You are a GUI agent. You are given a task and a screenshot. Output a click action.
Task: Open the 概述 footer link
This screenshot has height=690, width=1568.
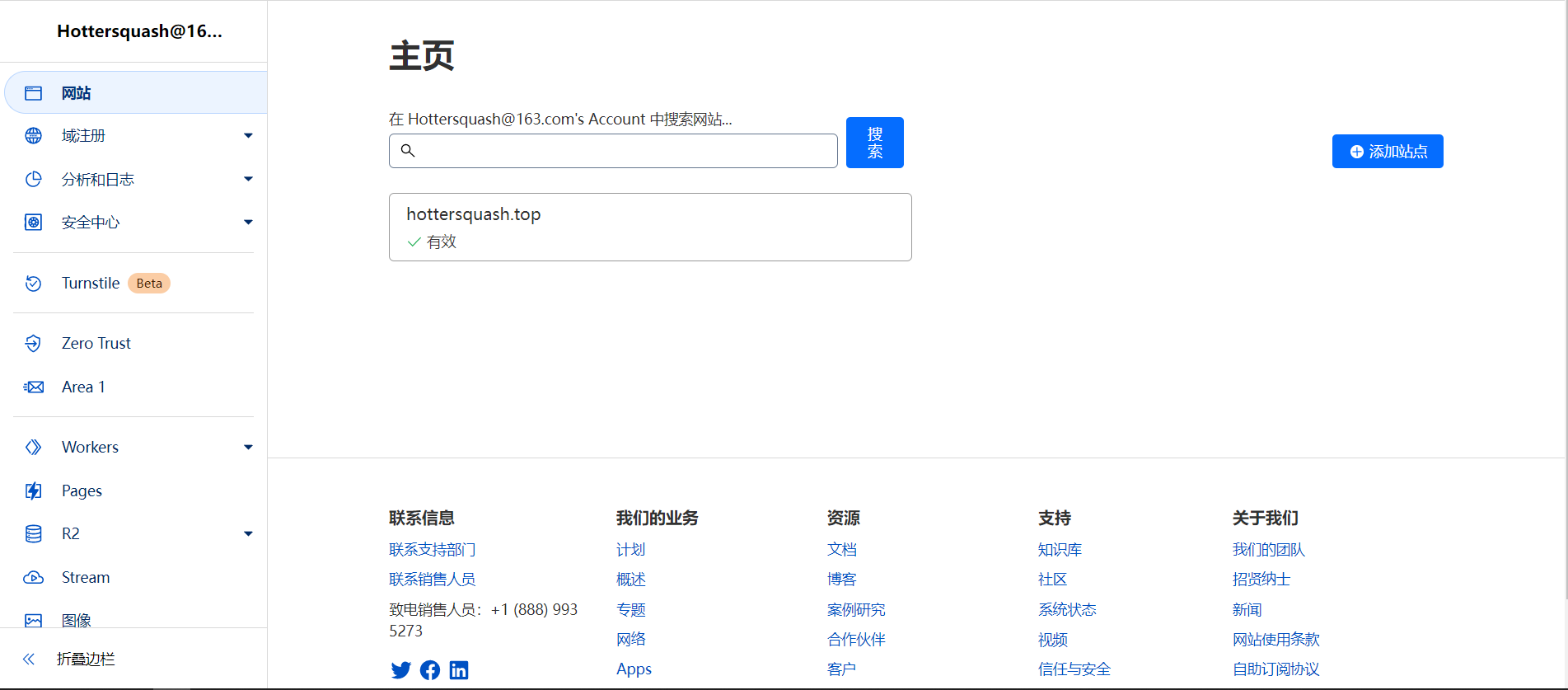pos(631,580)
